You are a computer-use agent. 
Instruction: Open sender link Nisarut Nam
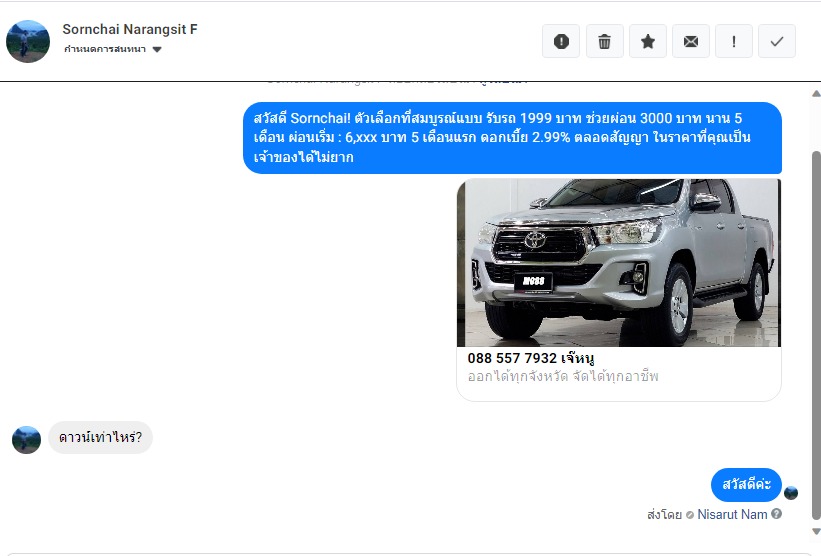tap(732, 515)
